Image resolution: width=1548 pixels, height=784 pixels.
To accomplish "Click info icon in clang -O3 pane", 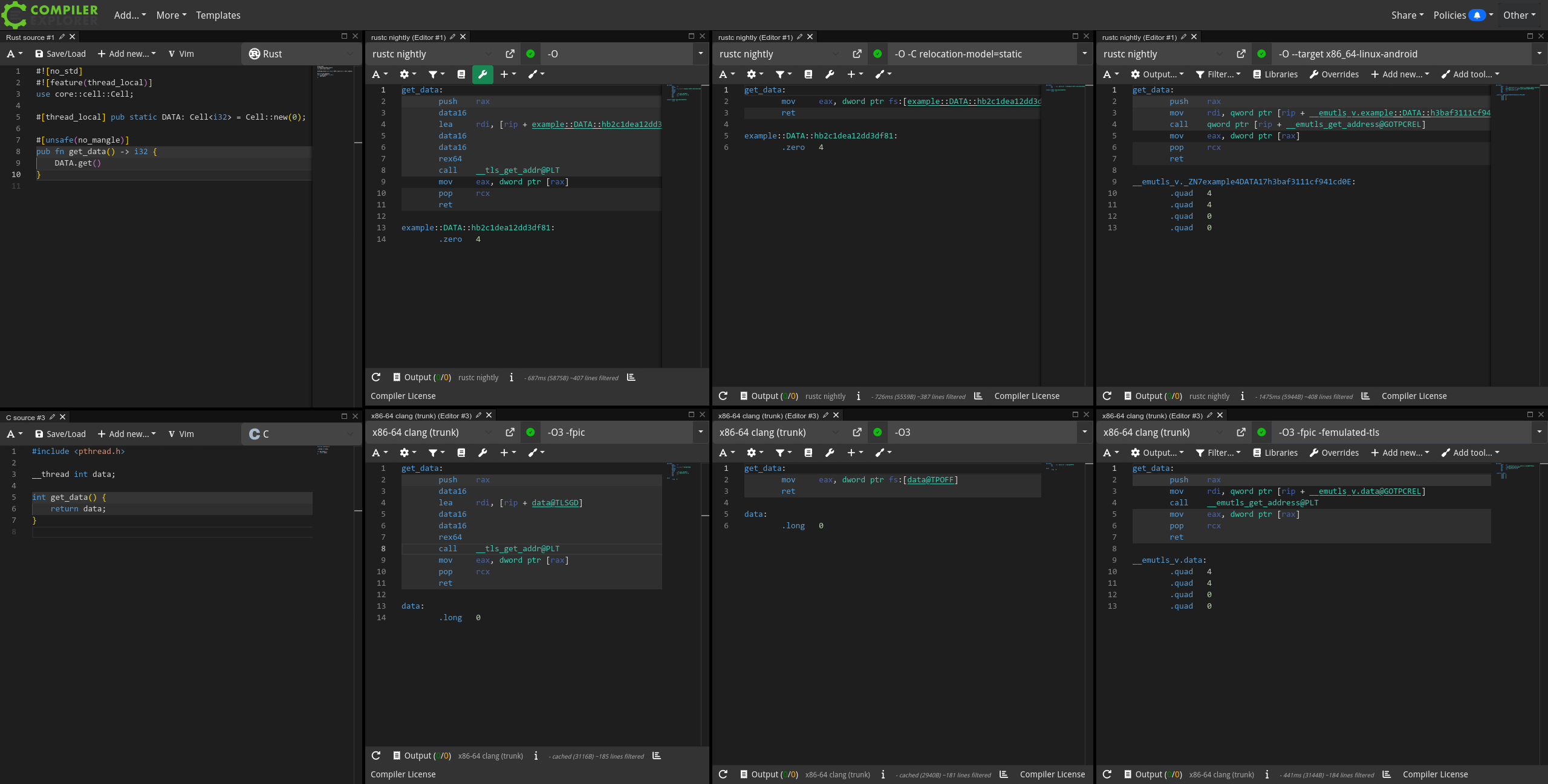I will 883,774.
